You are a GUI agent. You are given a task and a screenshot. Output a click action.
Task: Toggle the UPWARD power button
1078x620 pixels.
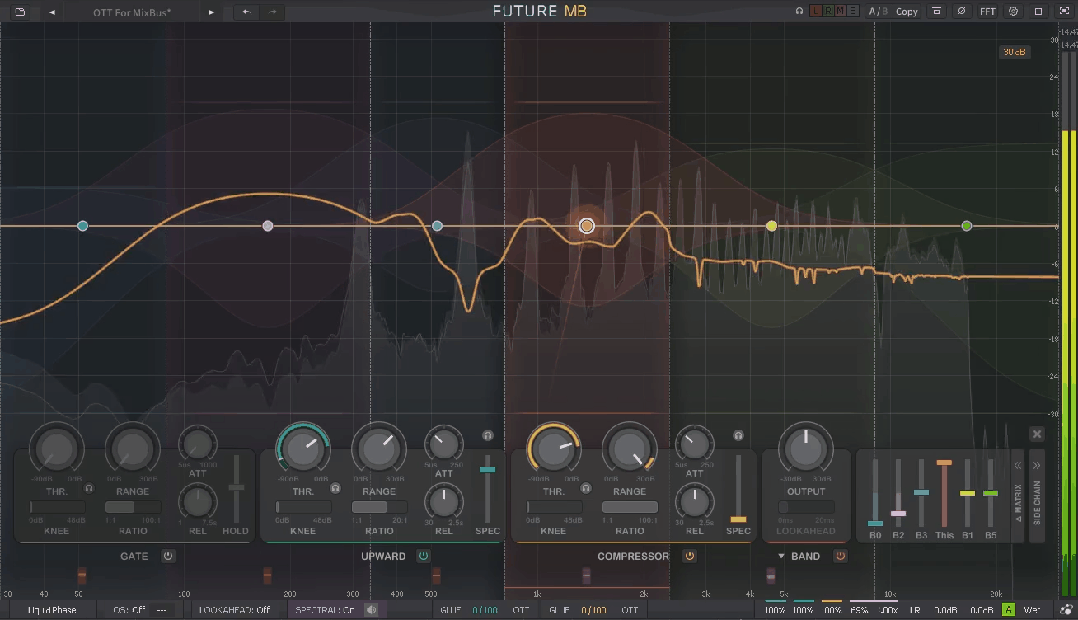coord(424,556)
